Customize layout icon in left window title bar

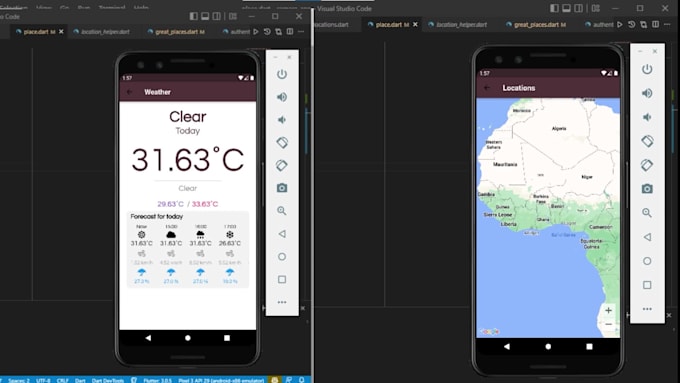click(x=233, y=16)
